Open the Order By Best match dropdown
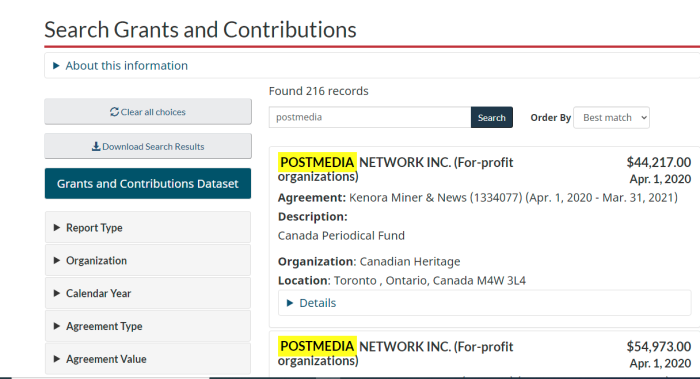Viewport: 700px width, 379px height. coord(611,117)
